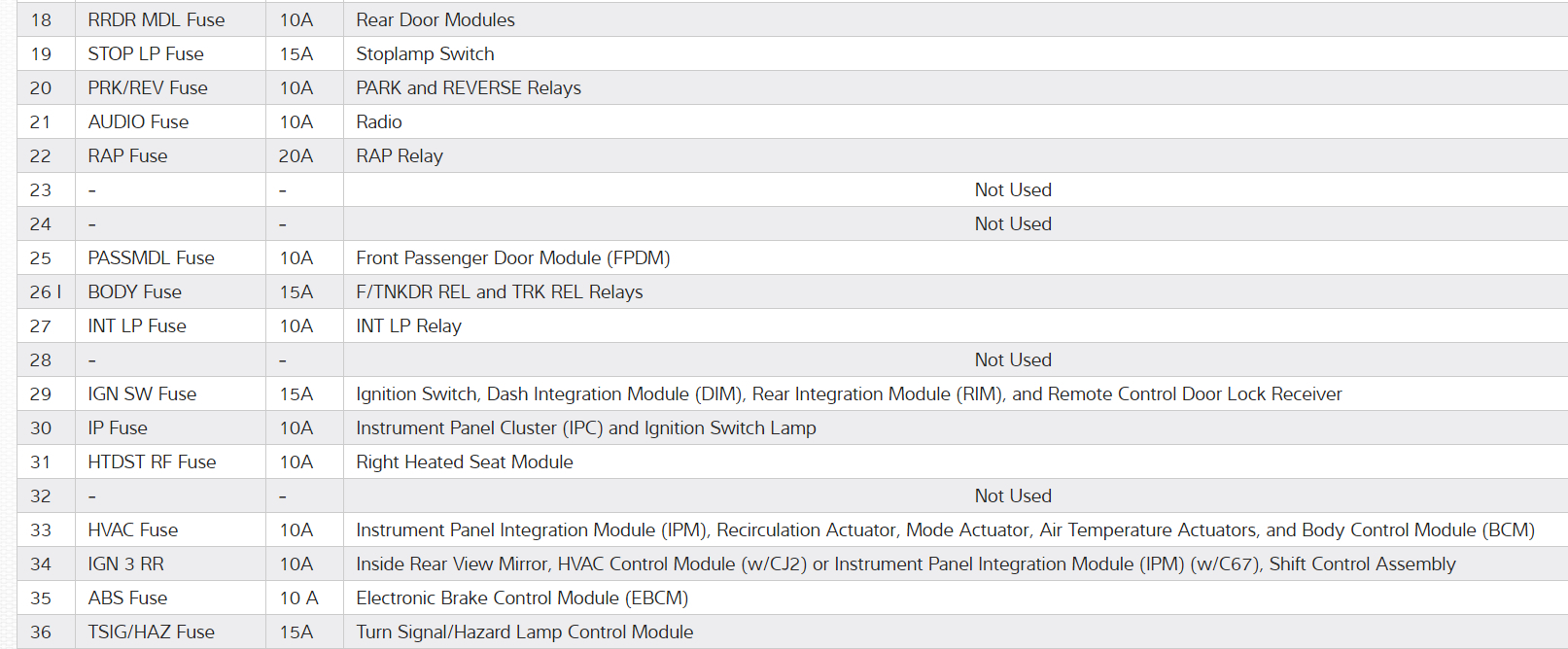This screenshot has width=1568, height=649.
Task: Click the RRDR MDL Fuse cell
Action: tap(157, 19)
